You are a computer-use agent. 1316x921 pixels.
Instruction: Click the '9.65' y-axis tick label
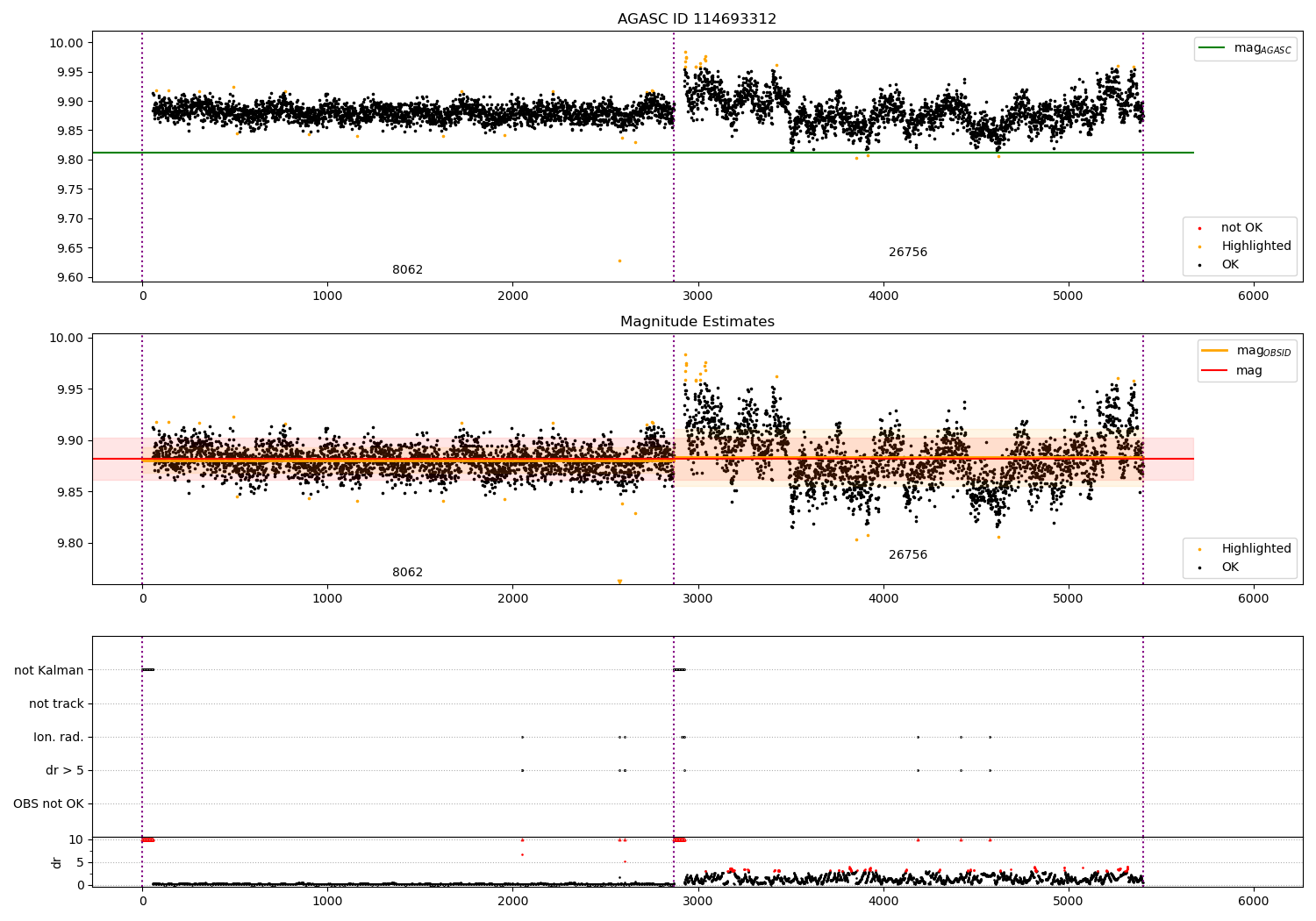[x=70, y=248]
